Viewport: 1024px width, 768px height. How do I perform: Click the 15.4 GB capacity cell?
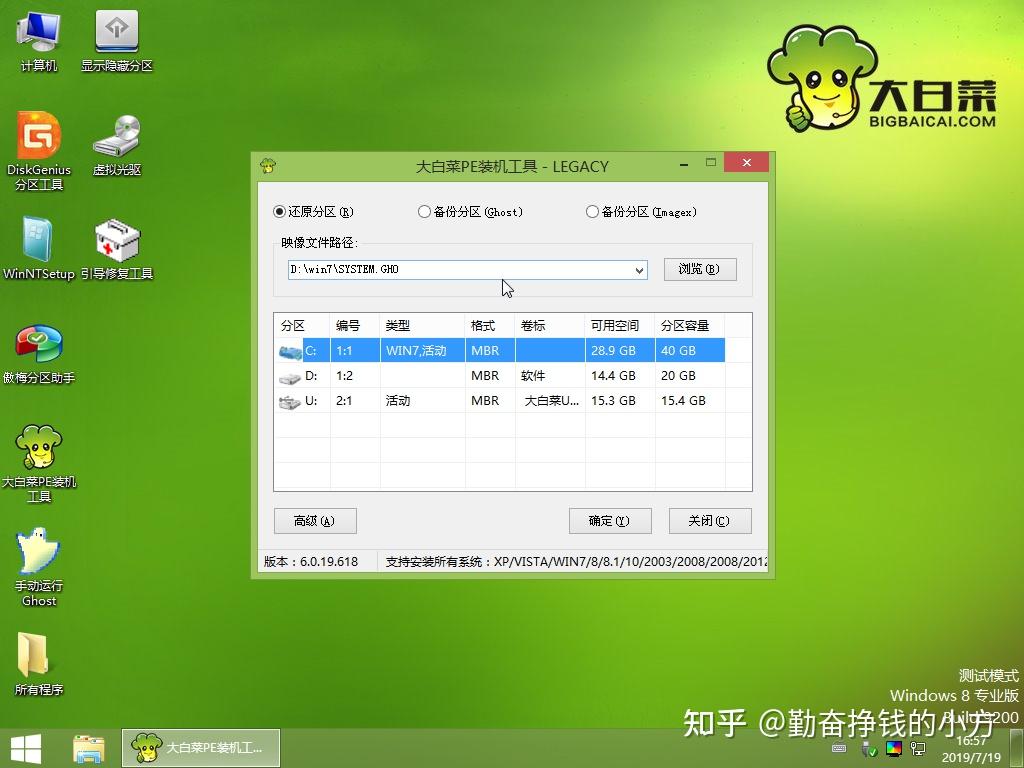coord(690,400)
